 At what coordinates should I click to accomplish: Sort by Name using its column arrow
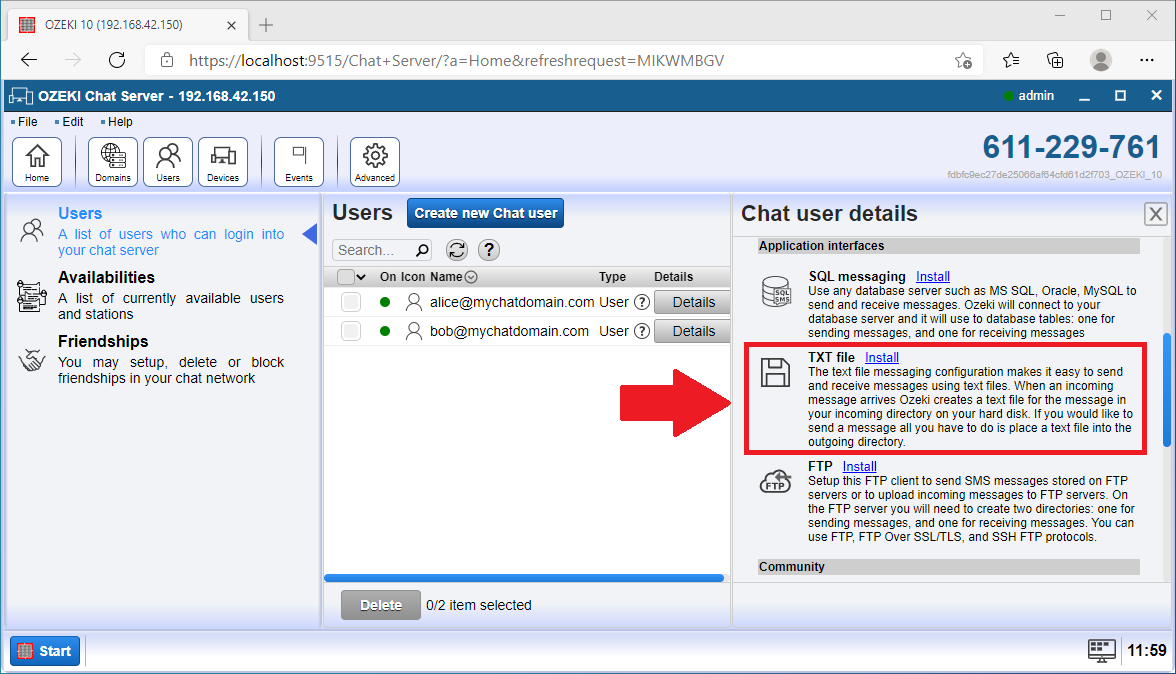(x=470, y=277)
